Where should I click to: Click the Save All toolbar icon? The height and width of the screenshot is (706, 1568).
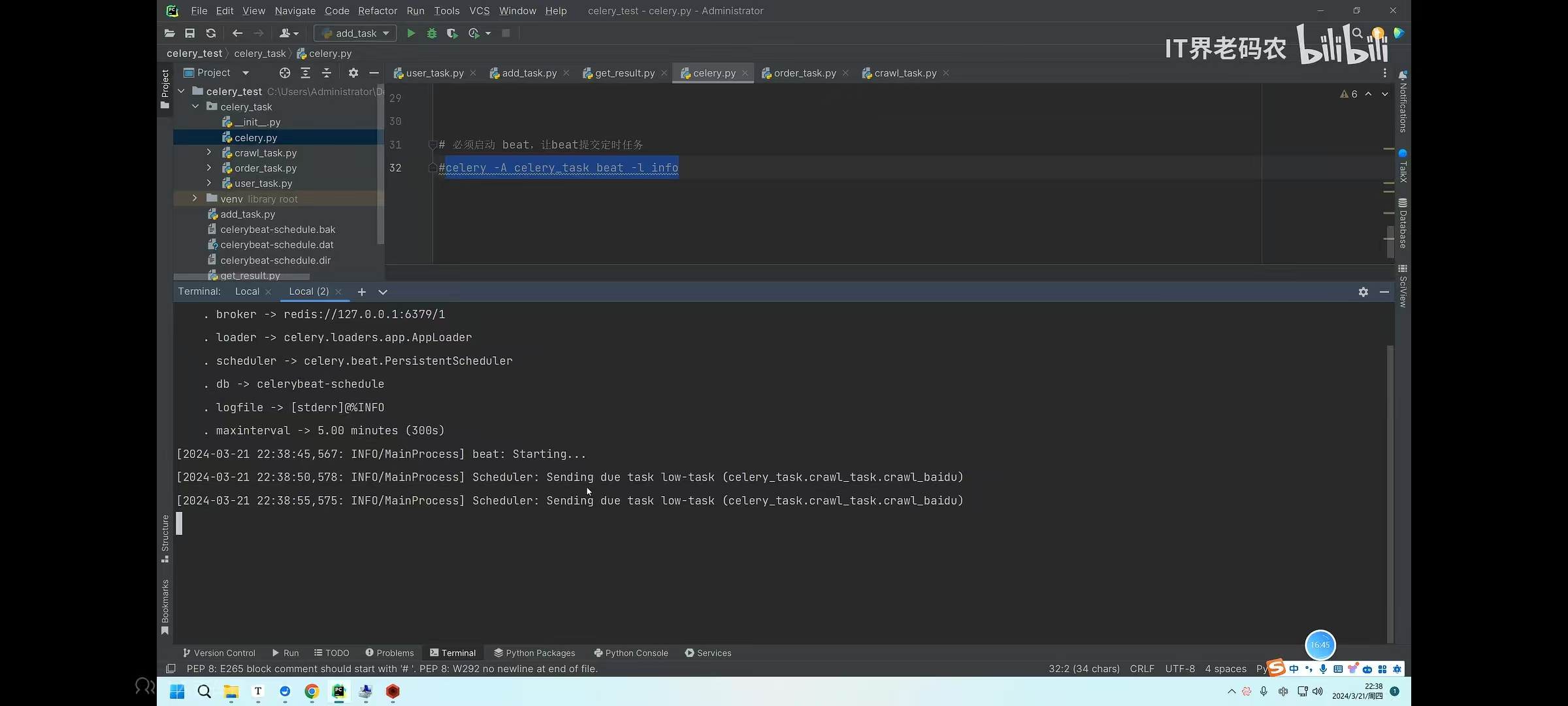[x=190, y=33]
